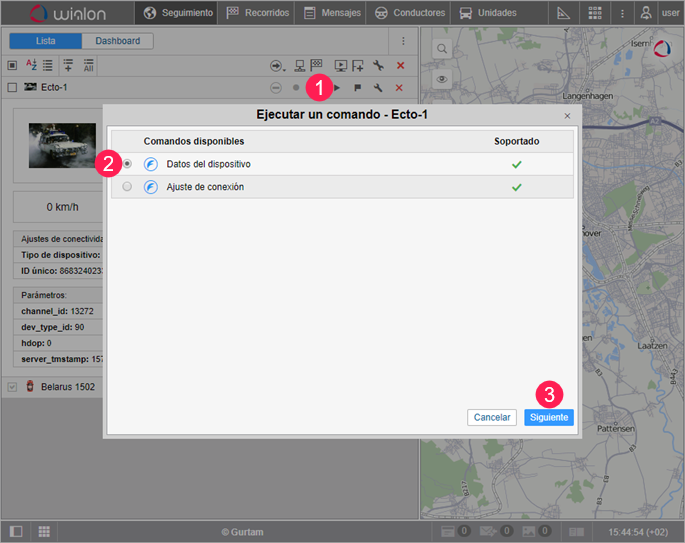Screen dimensions: 685x543
Task: Click the eye visible layers icon on map
Action: tap(441, 79)
